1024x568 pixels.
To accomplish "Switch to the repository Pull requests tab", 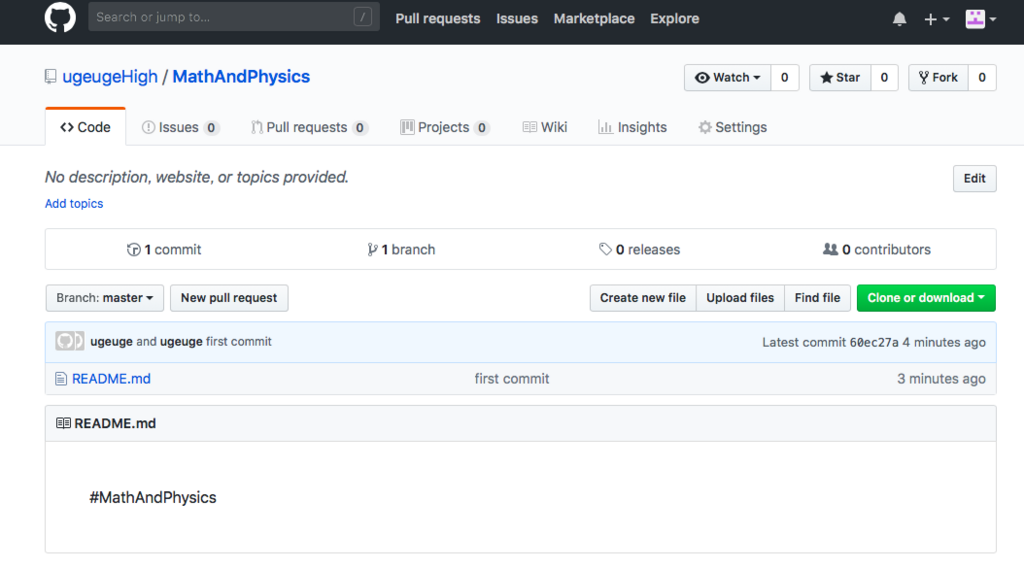I will (310, 127).
